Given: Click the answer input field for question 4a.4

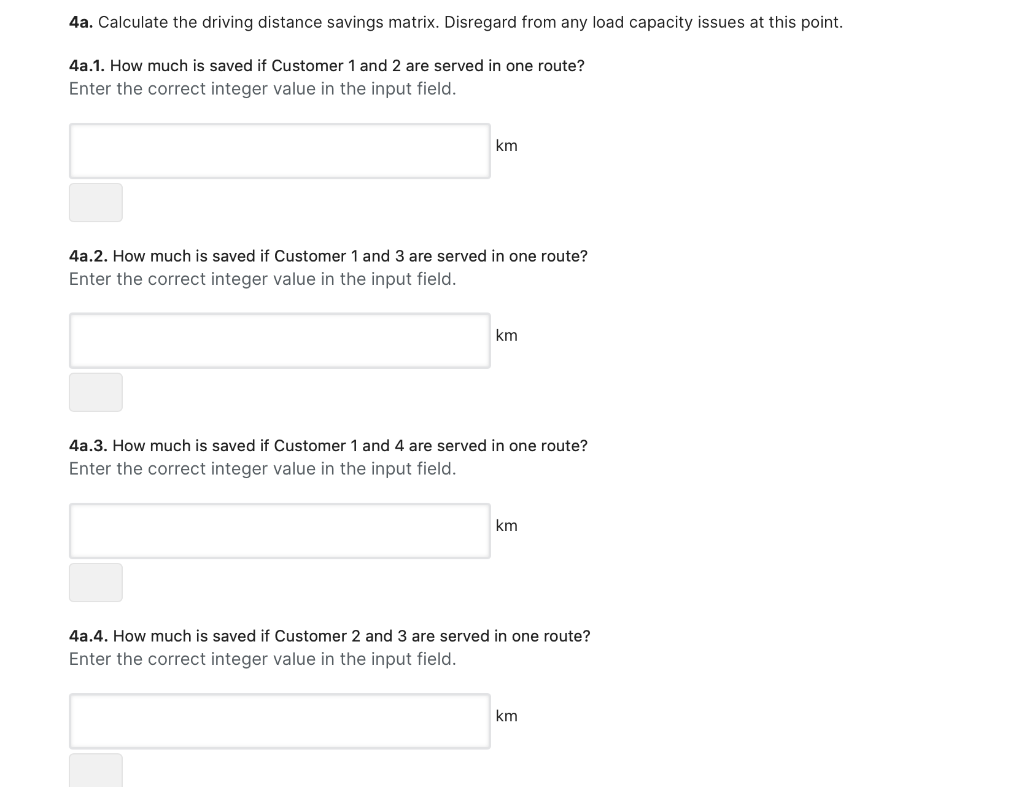Looking at the screenshot, I should [279, 720].
